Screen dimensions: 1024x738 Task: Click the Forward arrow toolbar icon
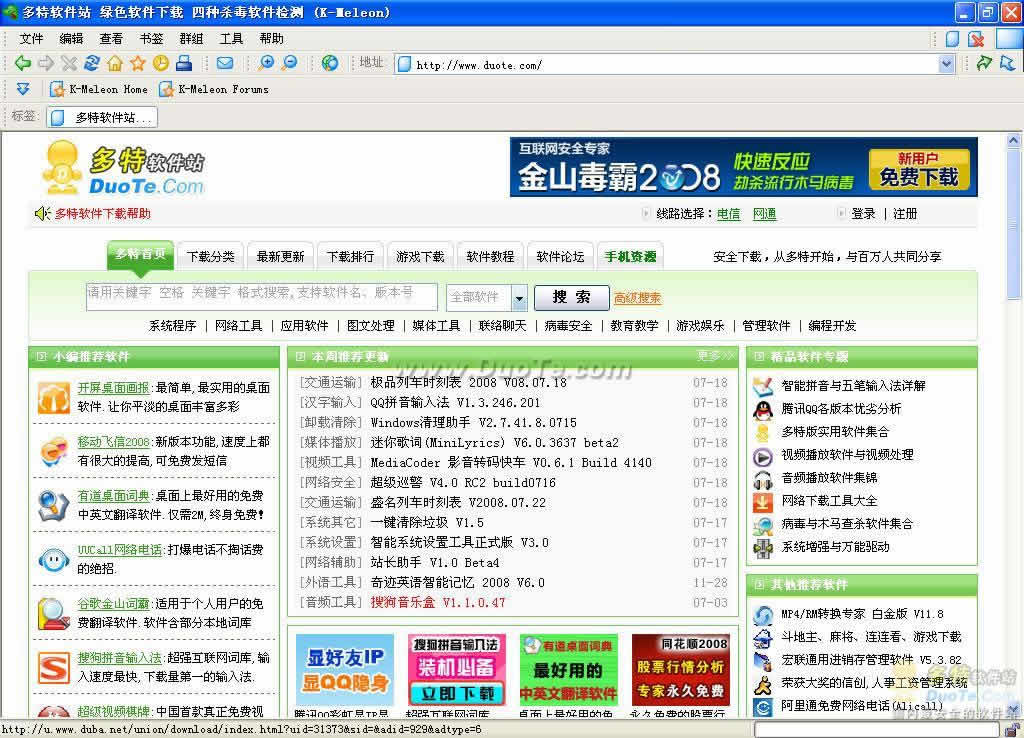pyautogui.click(x=46, y=63)
